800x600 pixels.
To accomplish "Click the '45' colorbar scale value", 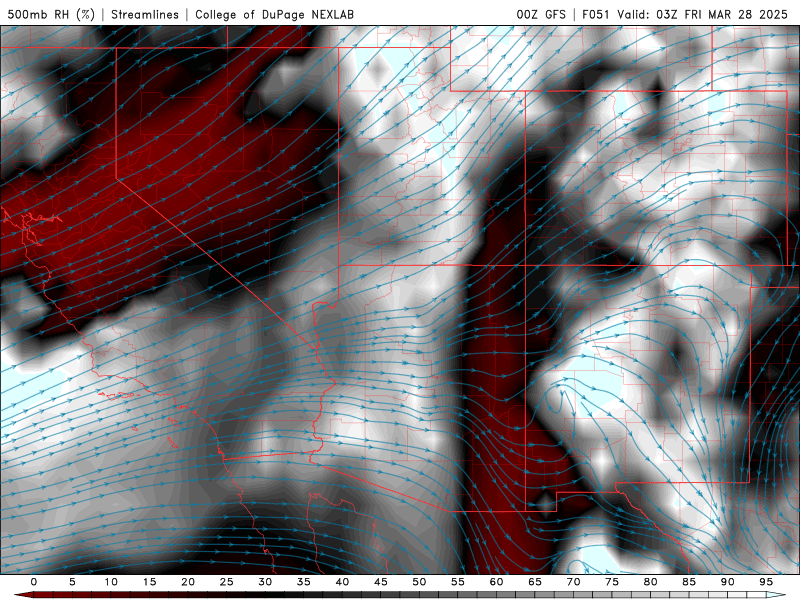I will pyautogui.click(x=381, y=582).
